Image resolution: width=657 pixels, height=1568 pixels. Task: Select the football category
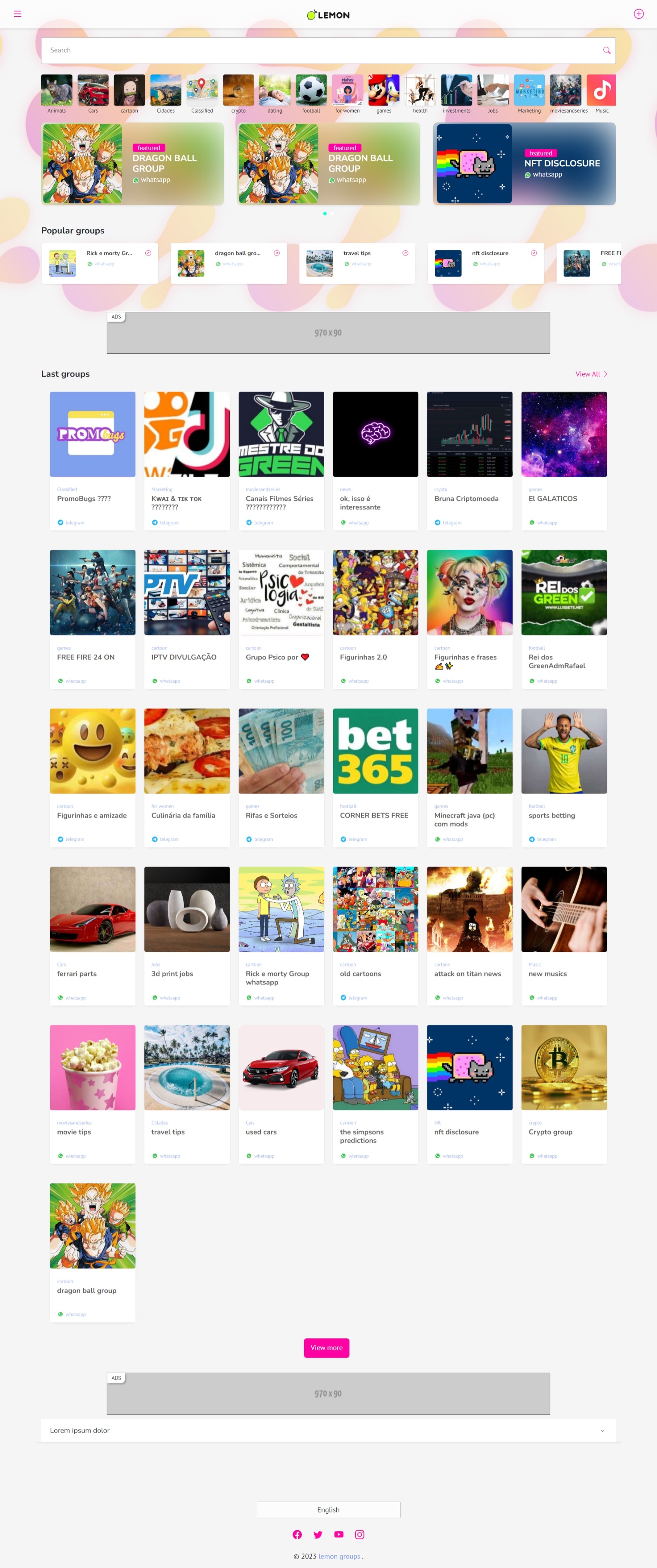pos(311,94)
